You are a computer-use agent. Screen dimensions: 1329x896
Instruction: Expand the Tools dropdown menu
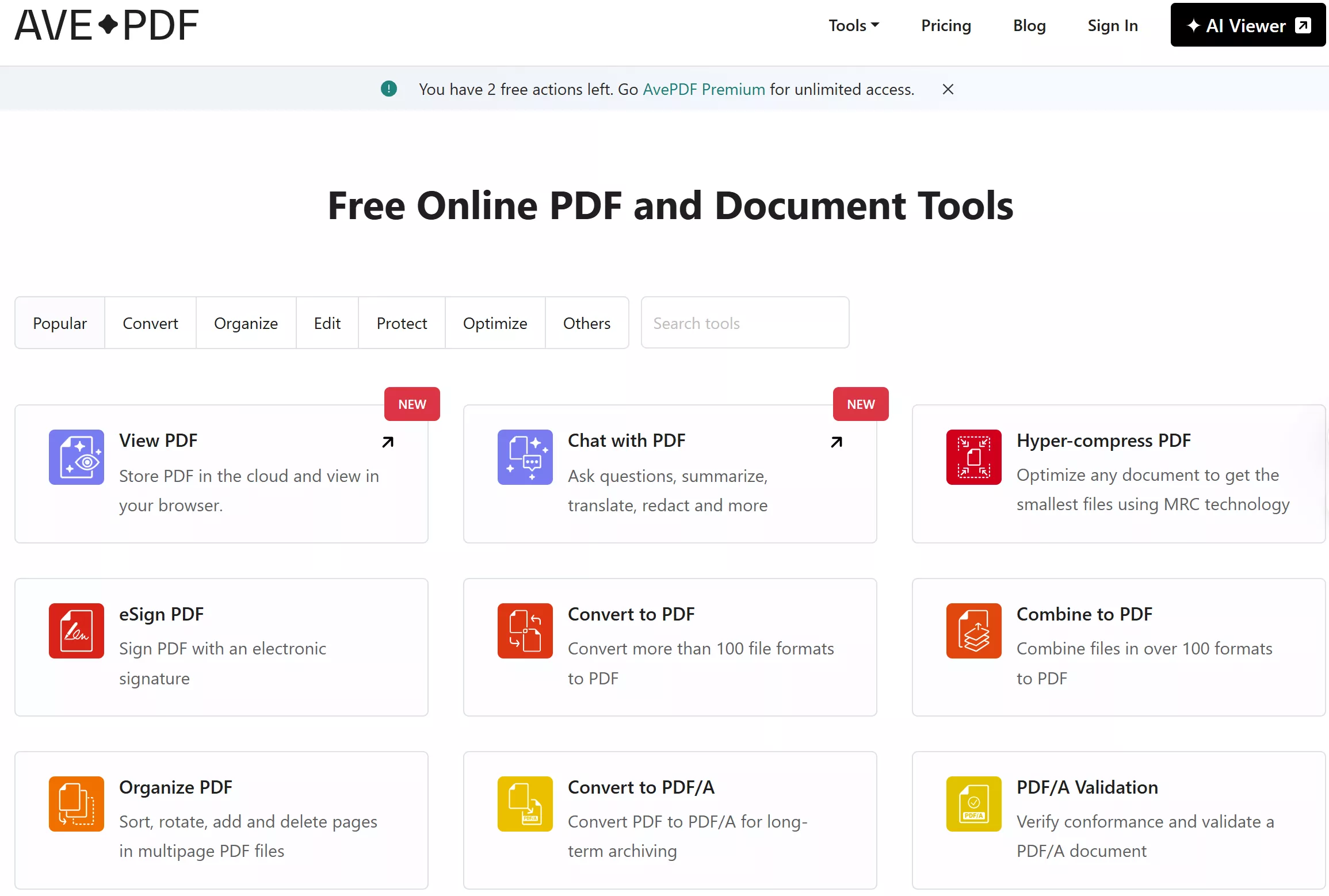[x=854, y=25]
